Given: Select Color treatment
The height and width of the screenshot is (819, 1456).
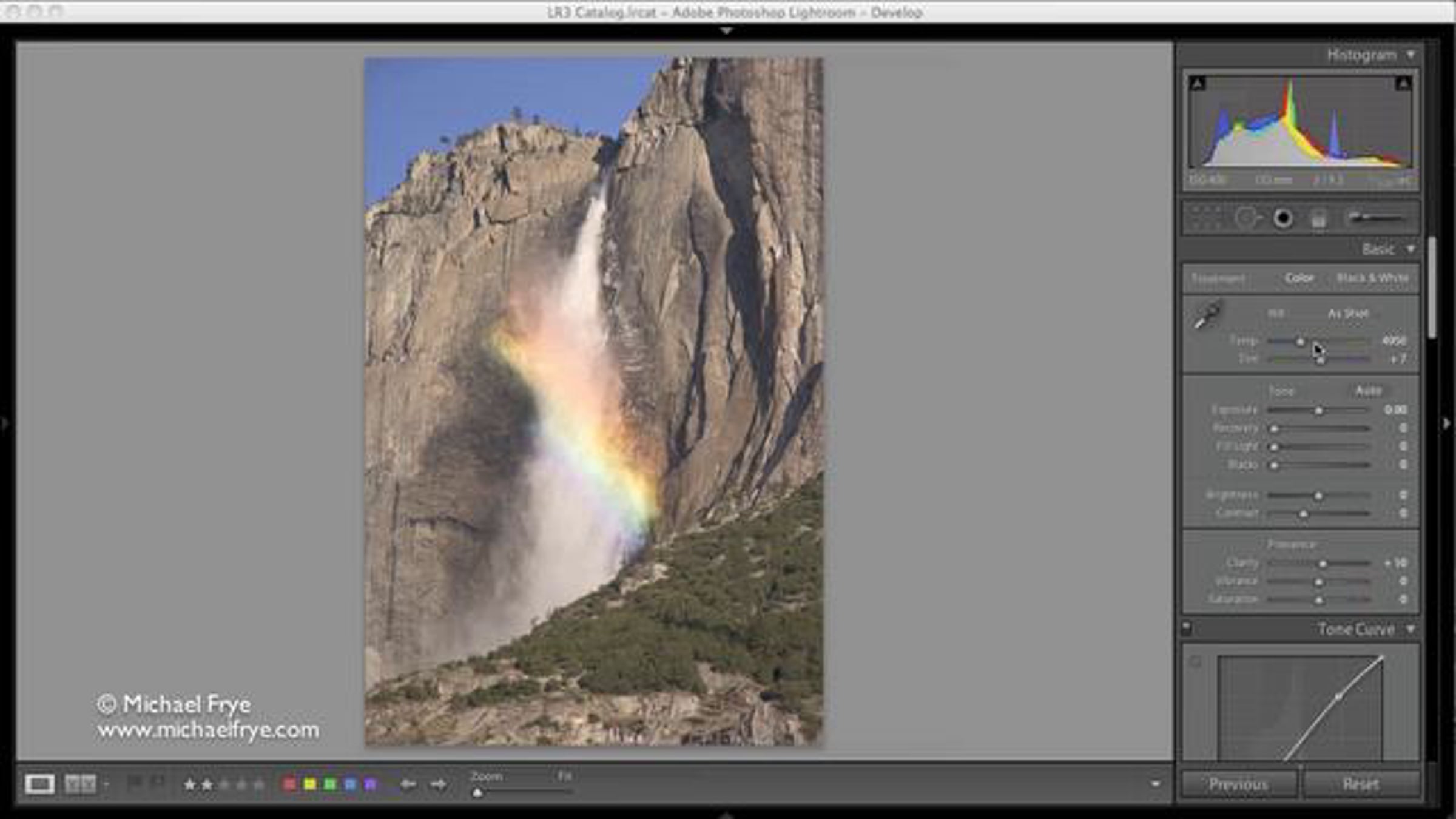Looking at the screenshot, I should click(x=1299, y=278).
